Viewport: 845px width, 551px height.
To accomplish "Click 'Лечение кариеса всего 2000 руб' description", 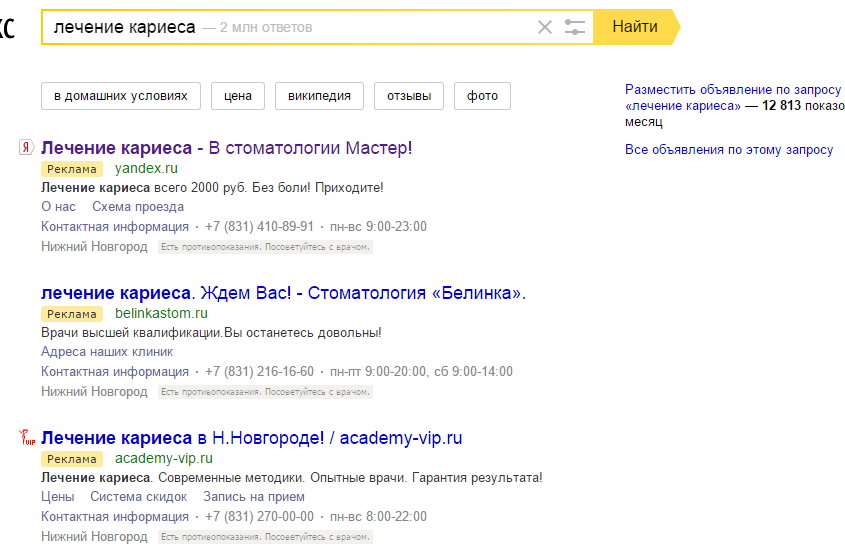I will point(212,188).
